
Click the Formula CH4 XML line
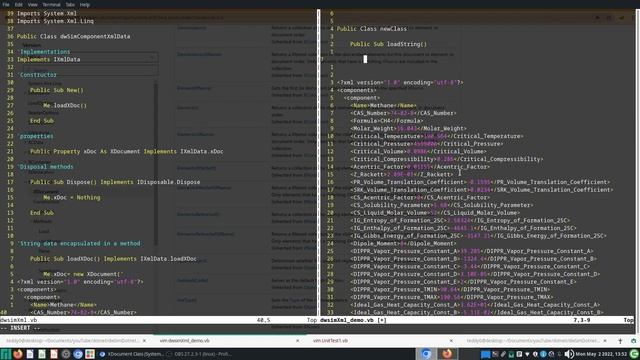pos(387,120)
